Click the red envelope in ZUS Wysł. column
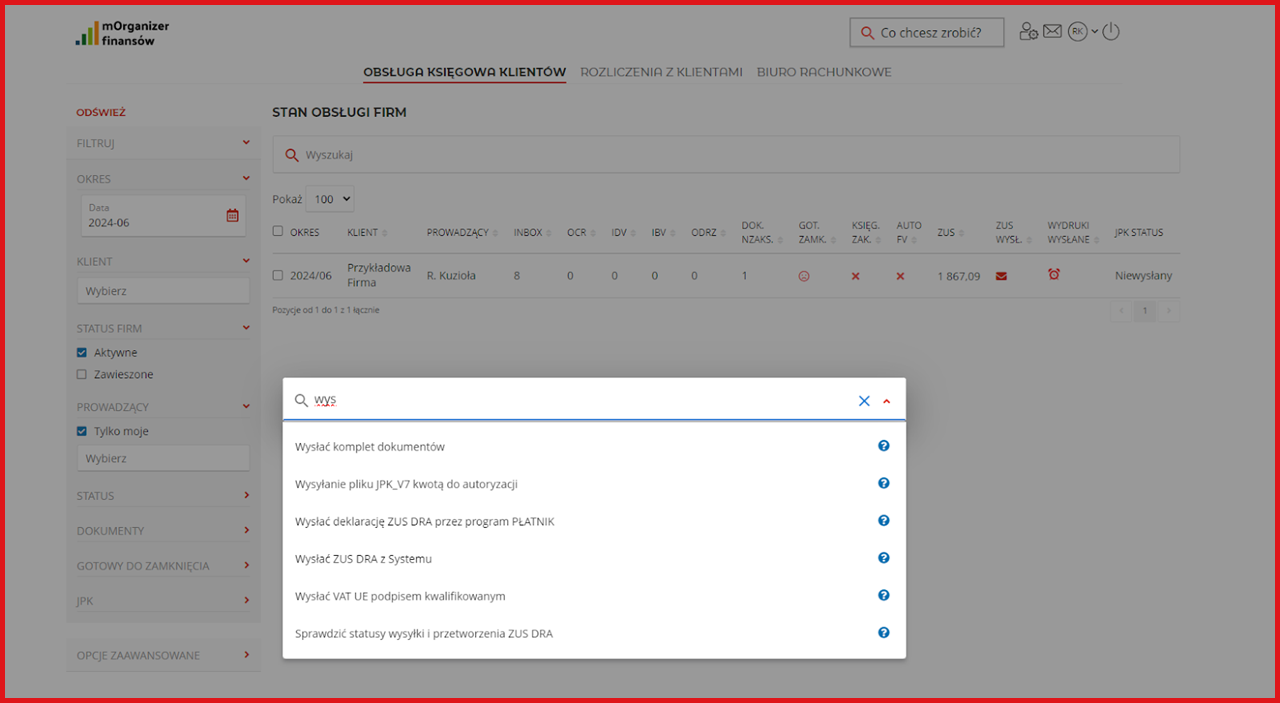The height and width of the screenshot is (703, 1280). point(1001,276)
